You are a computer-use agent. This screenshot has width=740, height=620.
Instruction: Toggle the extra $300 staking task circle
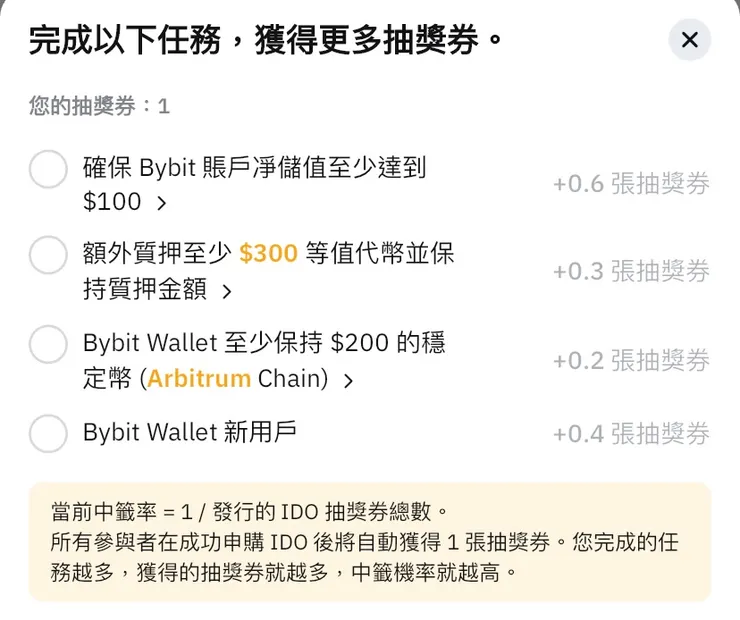click(48, 255)
